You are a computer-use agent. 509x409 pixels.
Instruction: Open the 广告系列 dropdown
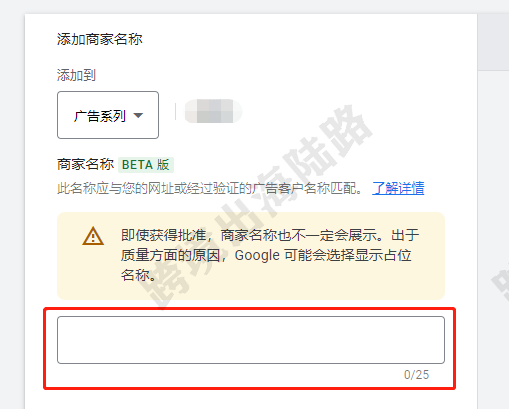coord(108,115)
